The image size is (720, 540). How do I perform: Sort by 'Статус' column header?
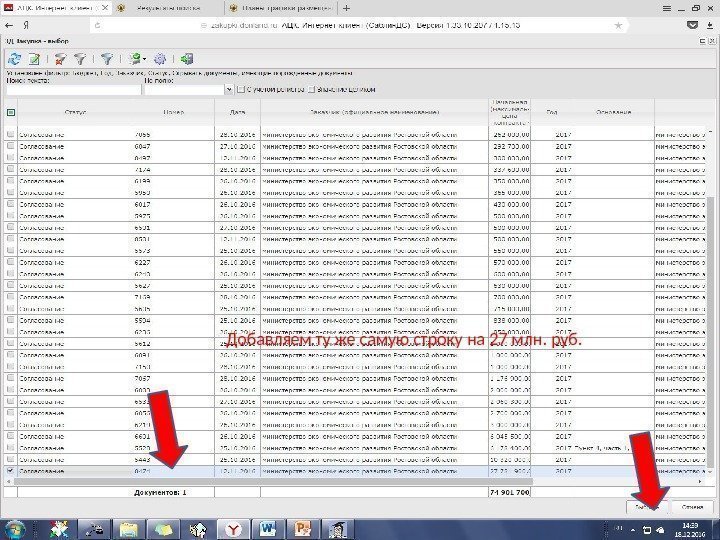pos(75,112)
